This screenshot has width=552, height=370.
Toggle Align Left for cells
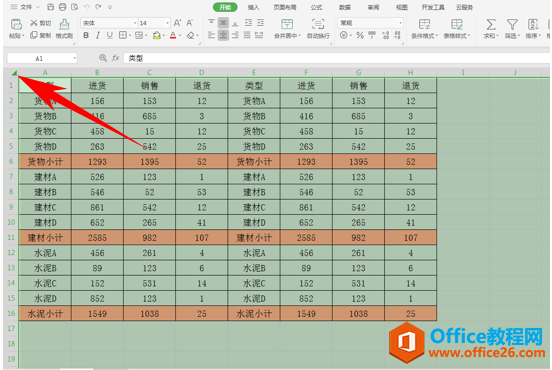(211, 35)
